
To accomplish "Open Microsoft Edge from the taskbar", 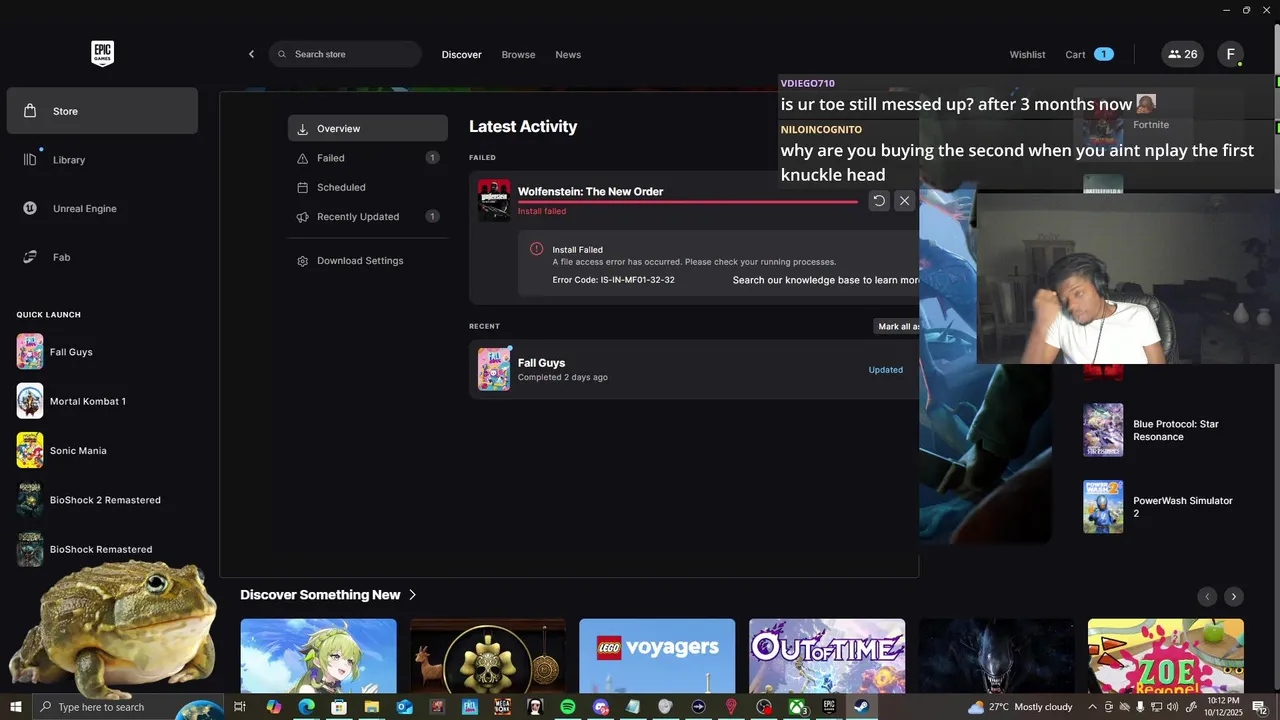I will (x=306, y=707).
